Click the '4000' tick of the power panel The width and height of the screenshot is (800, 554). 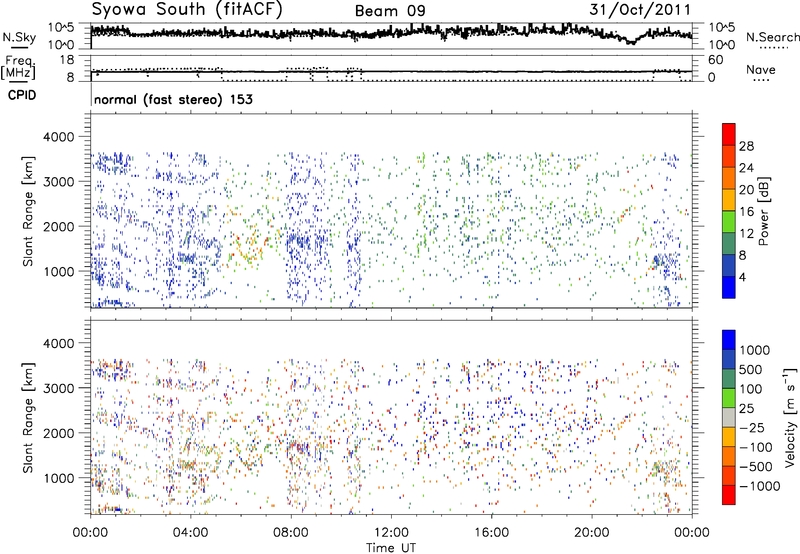58,137
